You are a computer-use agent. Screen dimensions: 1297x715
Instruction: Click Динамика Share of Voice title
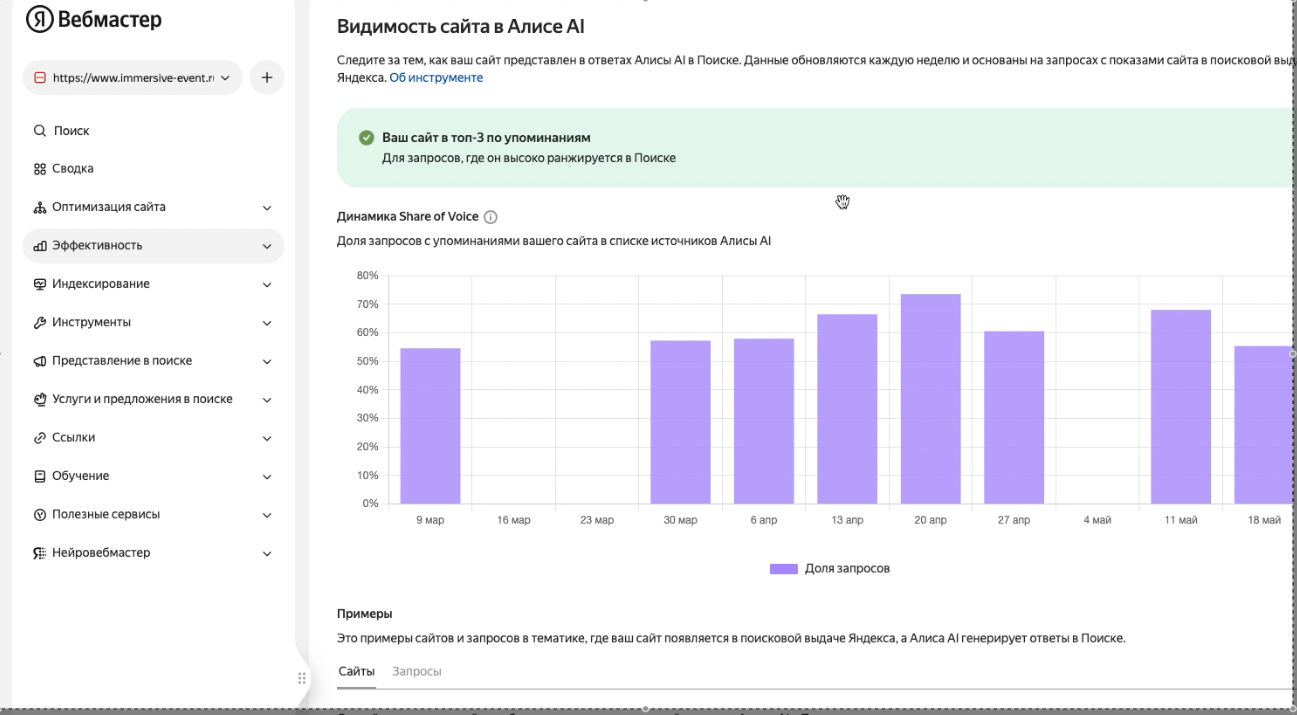click(408, 217)
